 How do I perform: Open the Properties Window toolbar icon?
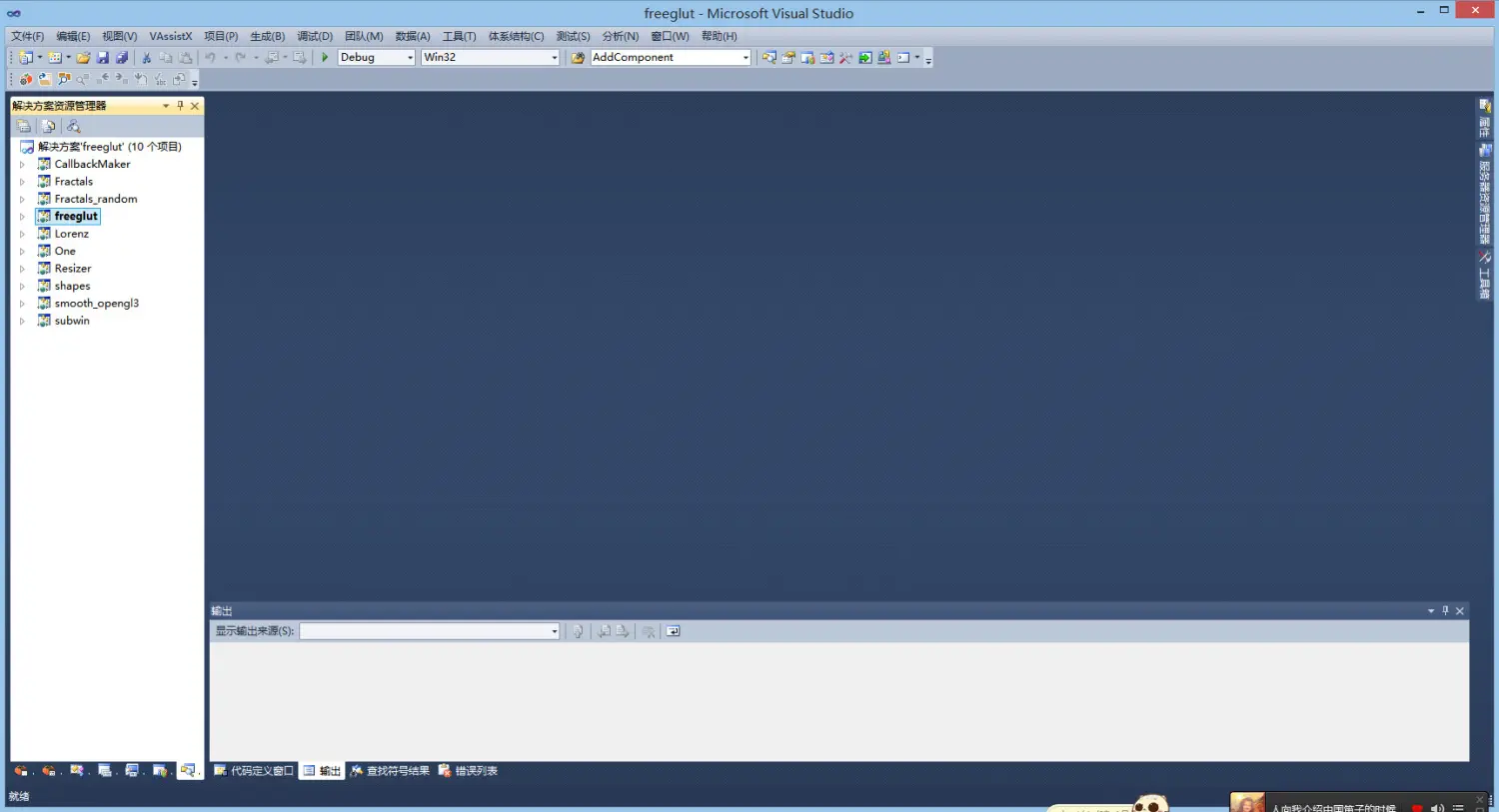click(788, 58)
